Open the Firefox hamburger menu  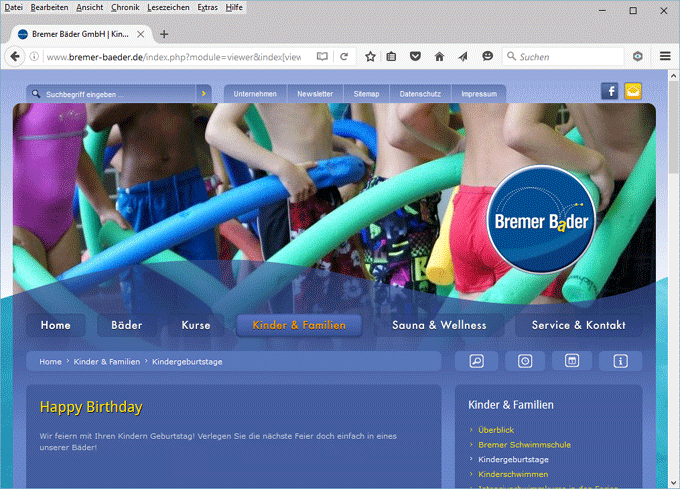click(x=665, y=56)
